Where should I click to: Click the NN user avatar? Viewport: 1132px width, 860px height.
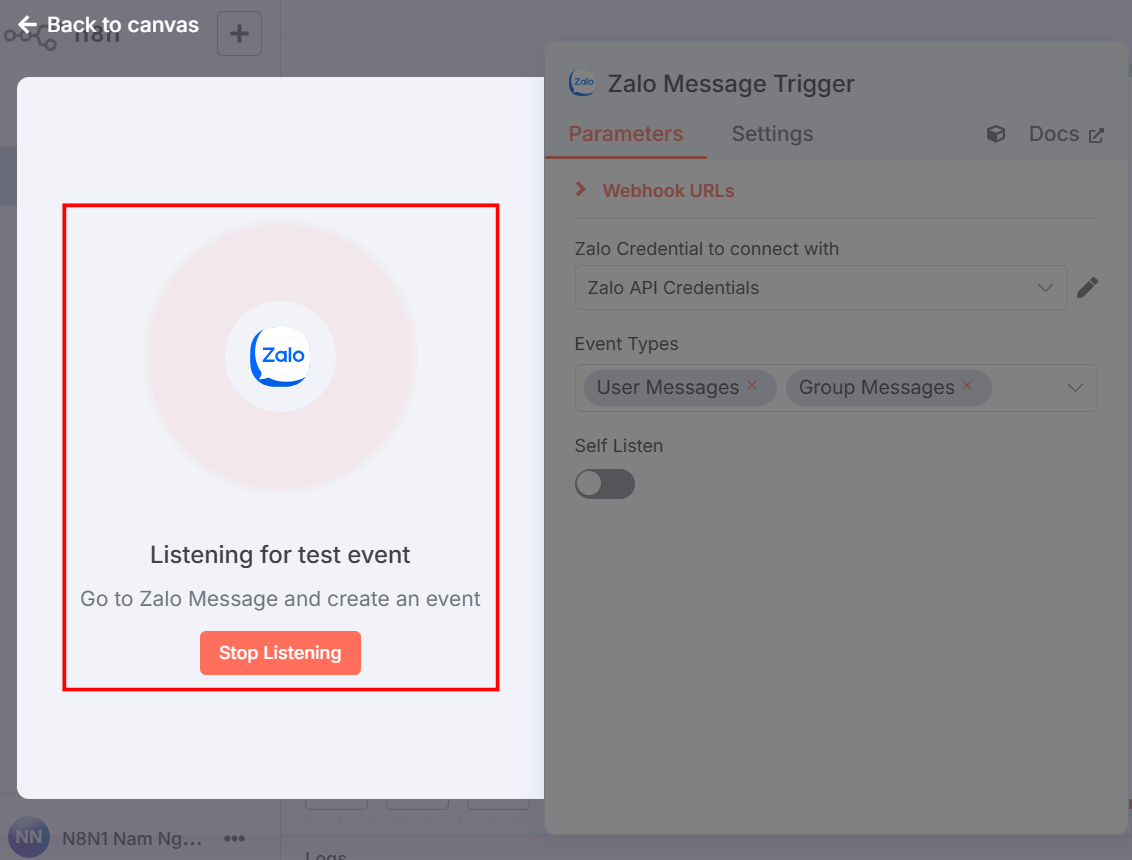[29, 838]
